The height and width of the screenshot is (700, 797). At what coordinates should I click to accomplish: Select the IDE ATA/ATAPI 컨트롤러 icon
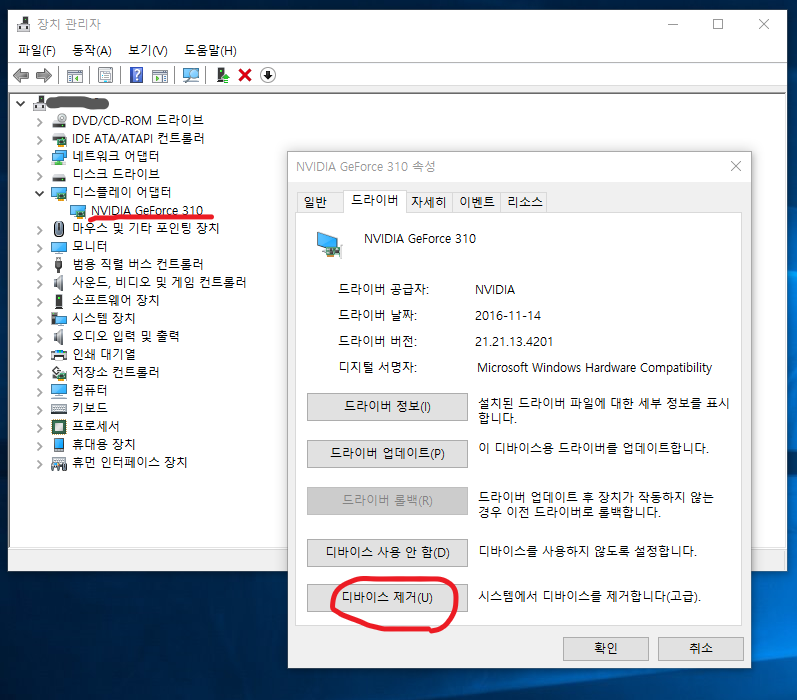(x=59, y=138)
